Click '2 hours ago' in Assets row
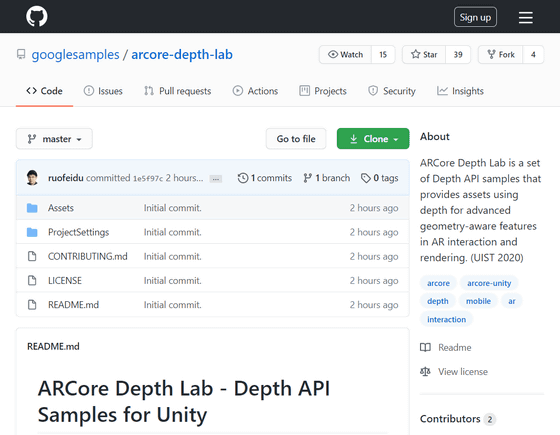Screen dimensions: 560x435 [374, 208]
